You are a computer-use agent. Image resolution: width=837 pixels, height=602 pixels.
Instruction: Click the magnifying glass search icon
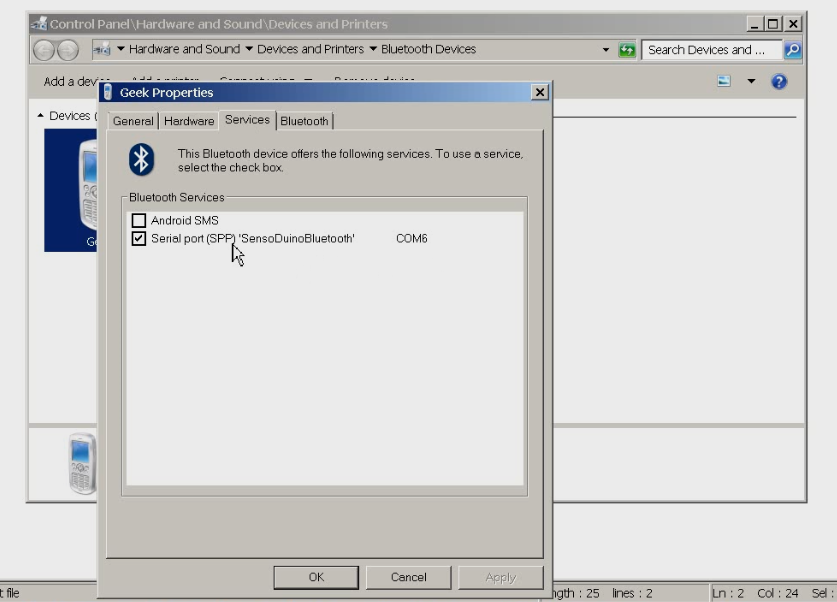point(795,48)
